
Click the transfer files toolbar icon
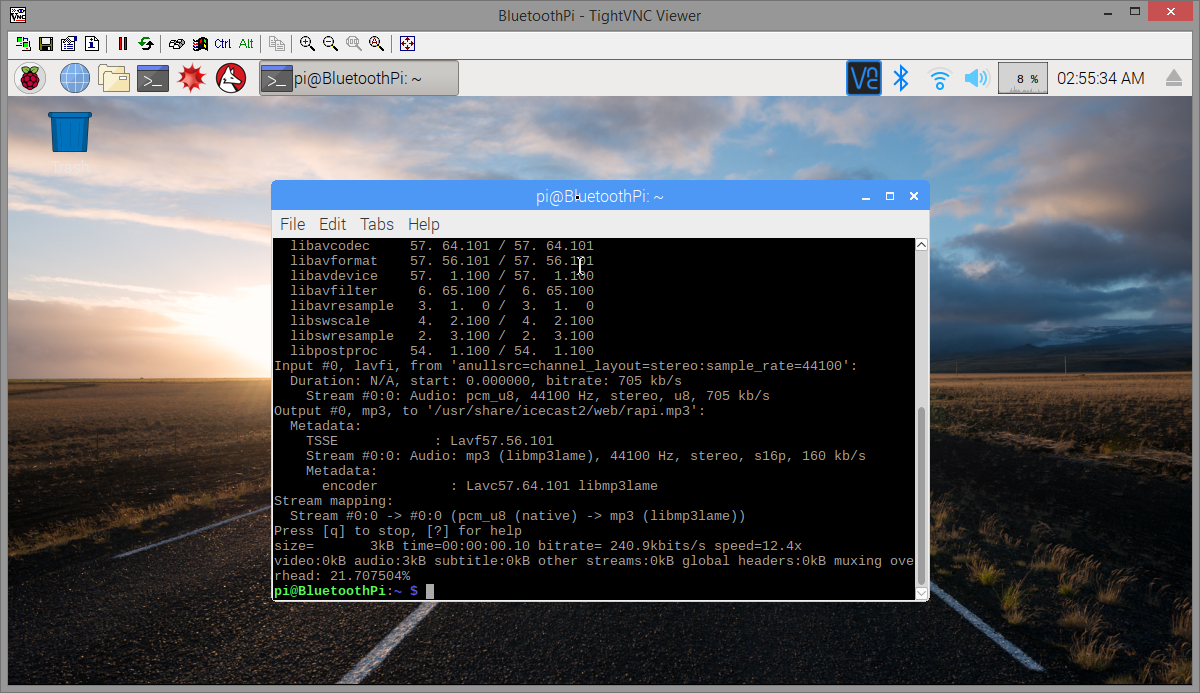(277, 44)
